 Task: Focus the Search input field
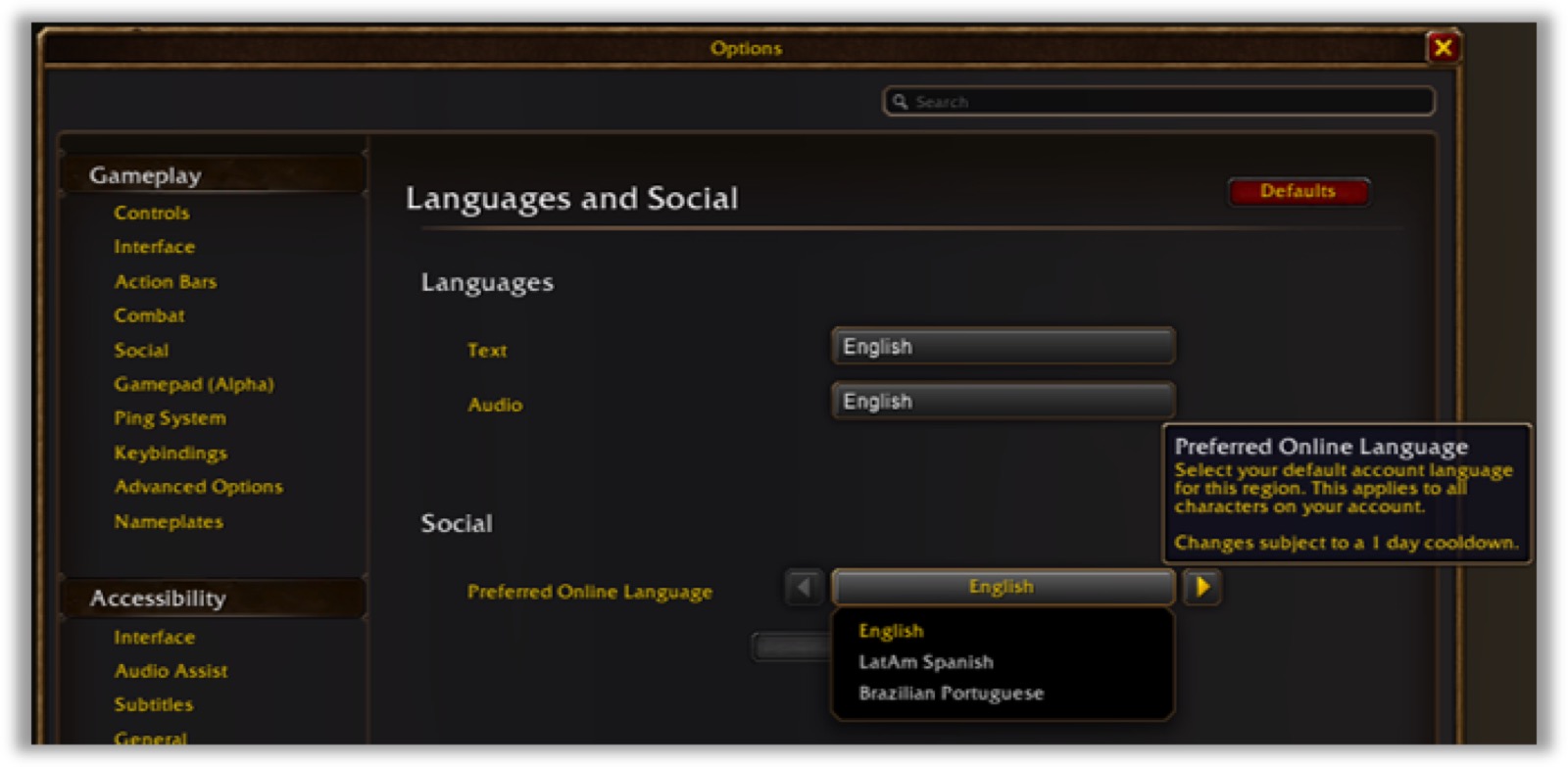1158,101
